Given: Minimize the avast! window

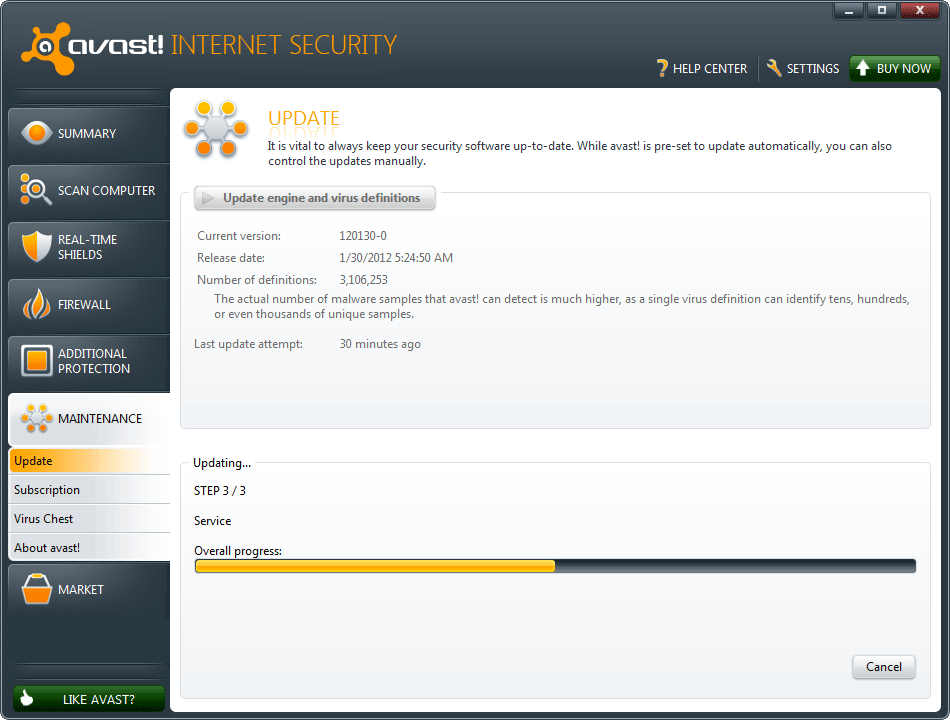Looking at the screenshot, I should point(849,10).
